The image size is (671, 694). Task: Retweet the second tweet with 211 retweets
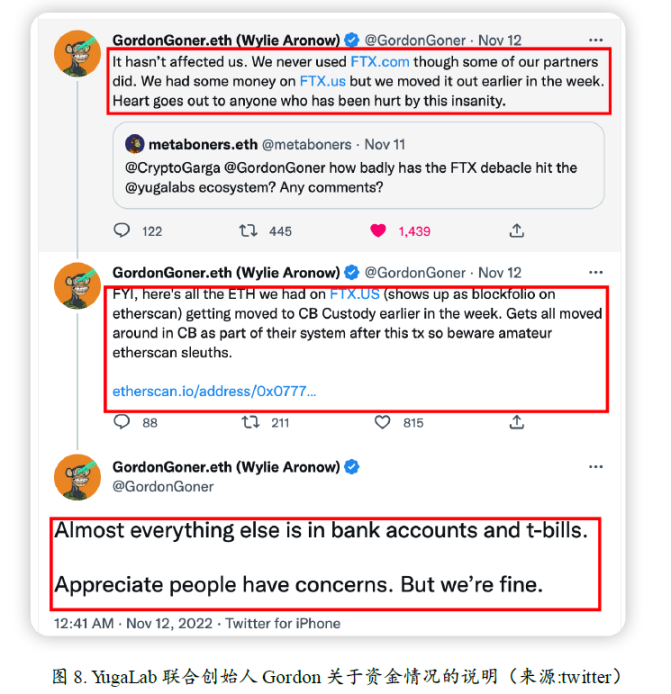250,422
